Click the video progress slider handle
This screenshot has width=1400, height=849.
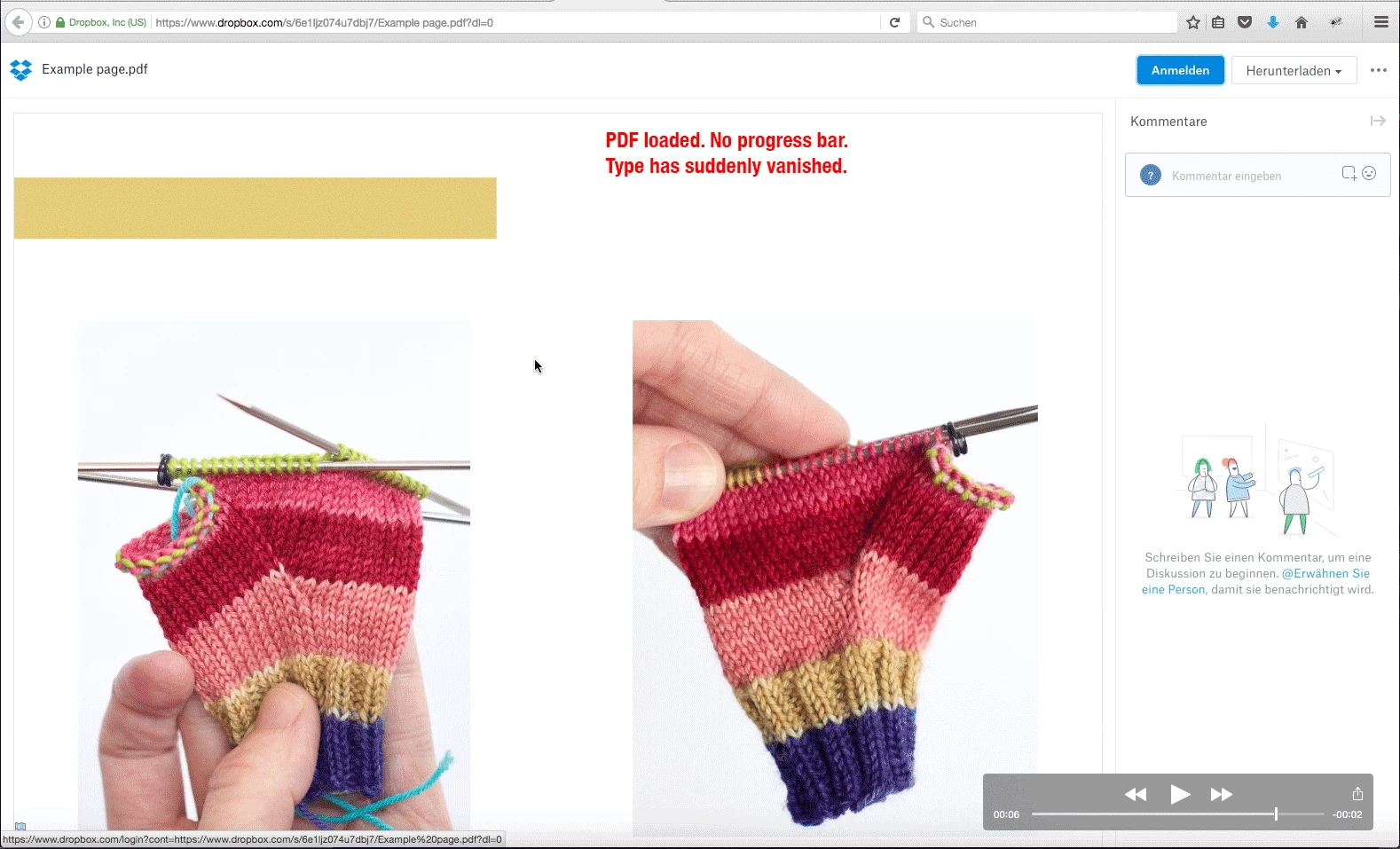[1276, 814]
